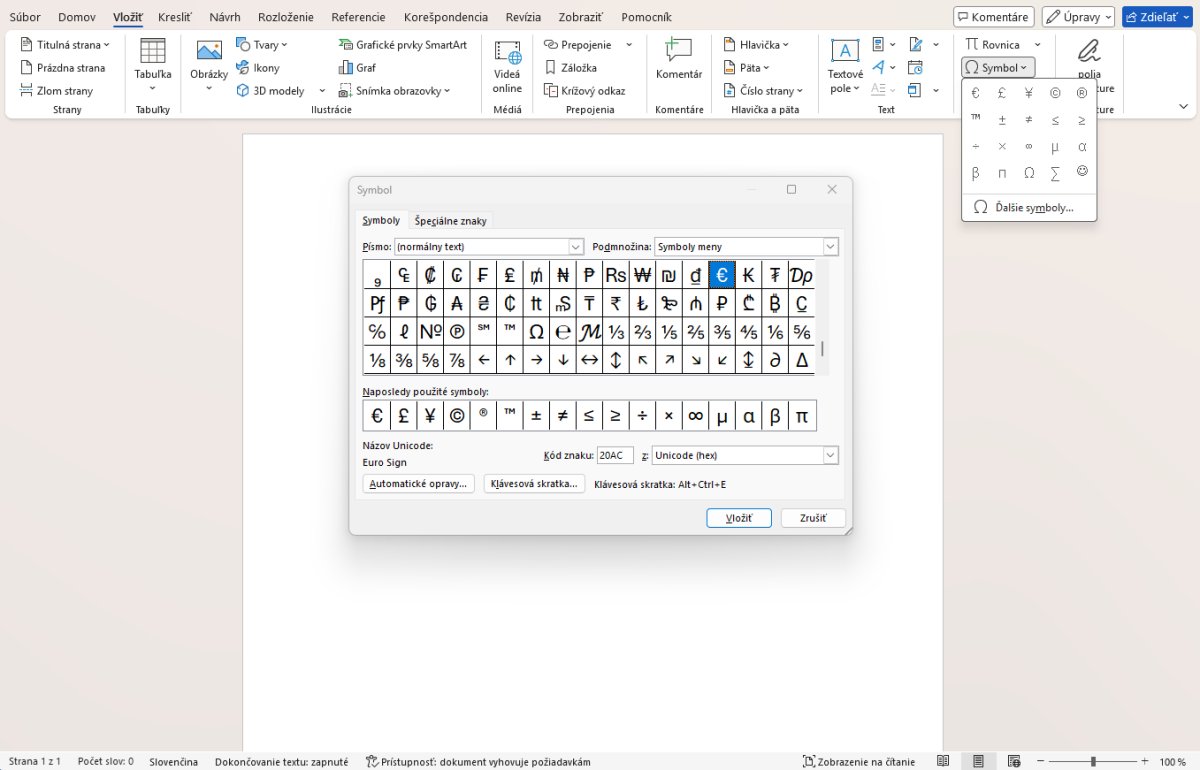The height and width of the screenshot is (770, 1200).
Task: Click the Kód znaku input field
Action: (x=615, y=456)
